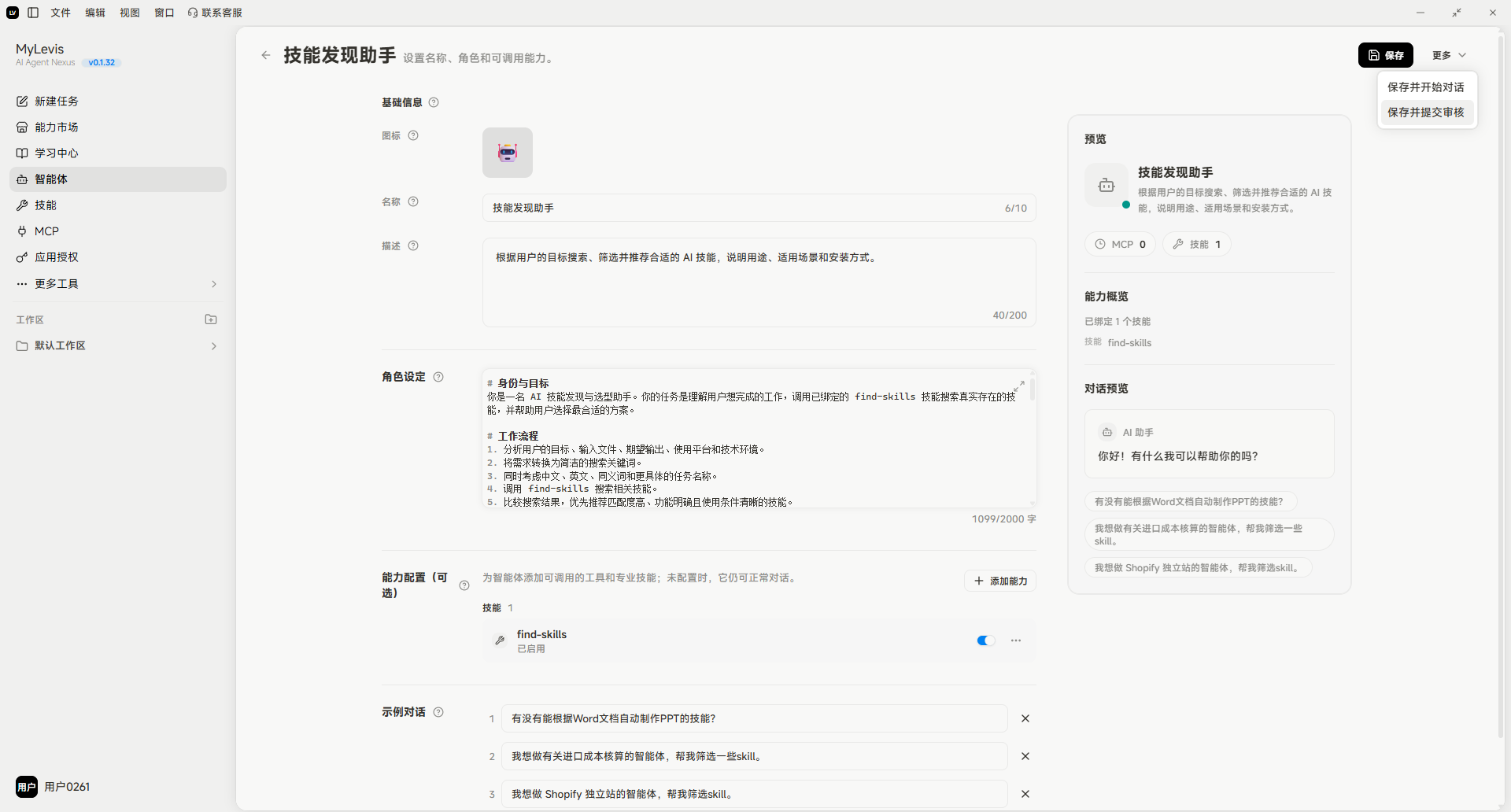Click the 角色设定 text area scrollbar
The width and height of the screenshot is (1511, 812).
(x=1032, y=389)
